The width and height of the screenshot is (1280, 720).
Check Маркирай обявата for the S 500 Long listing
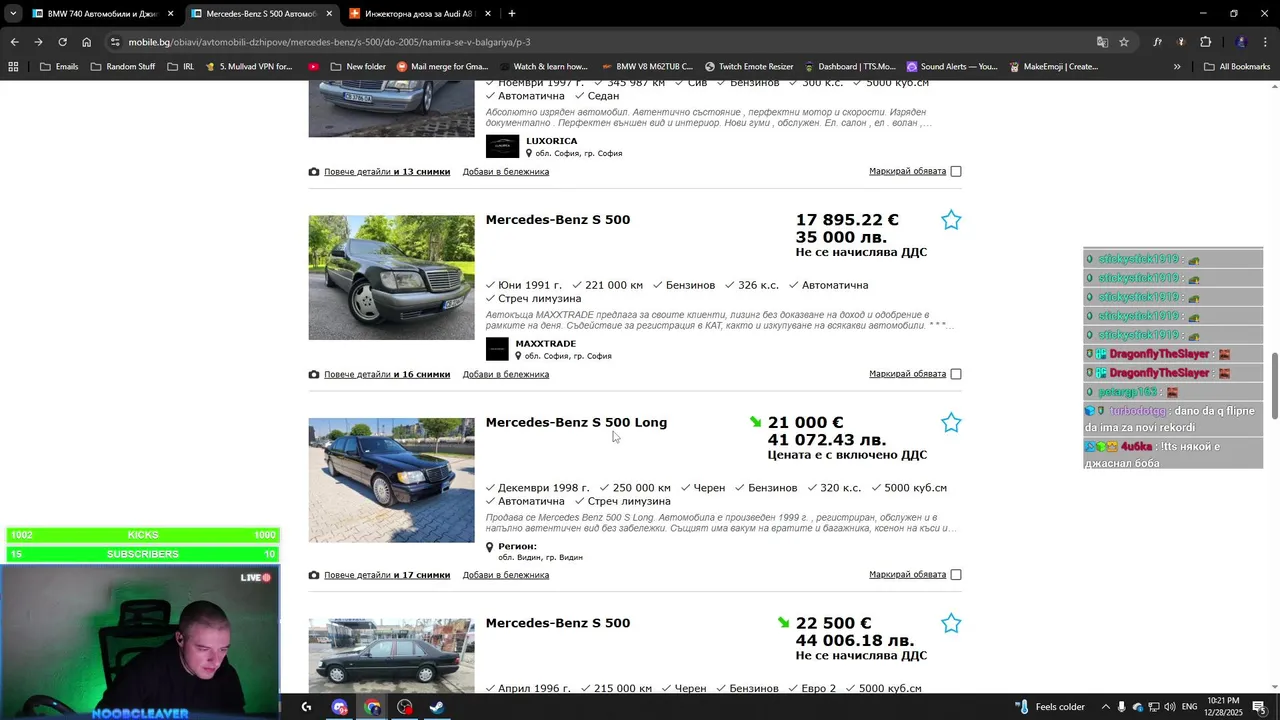956,574
